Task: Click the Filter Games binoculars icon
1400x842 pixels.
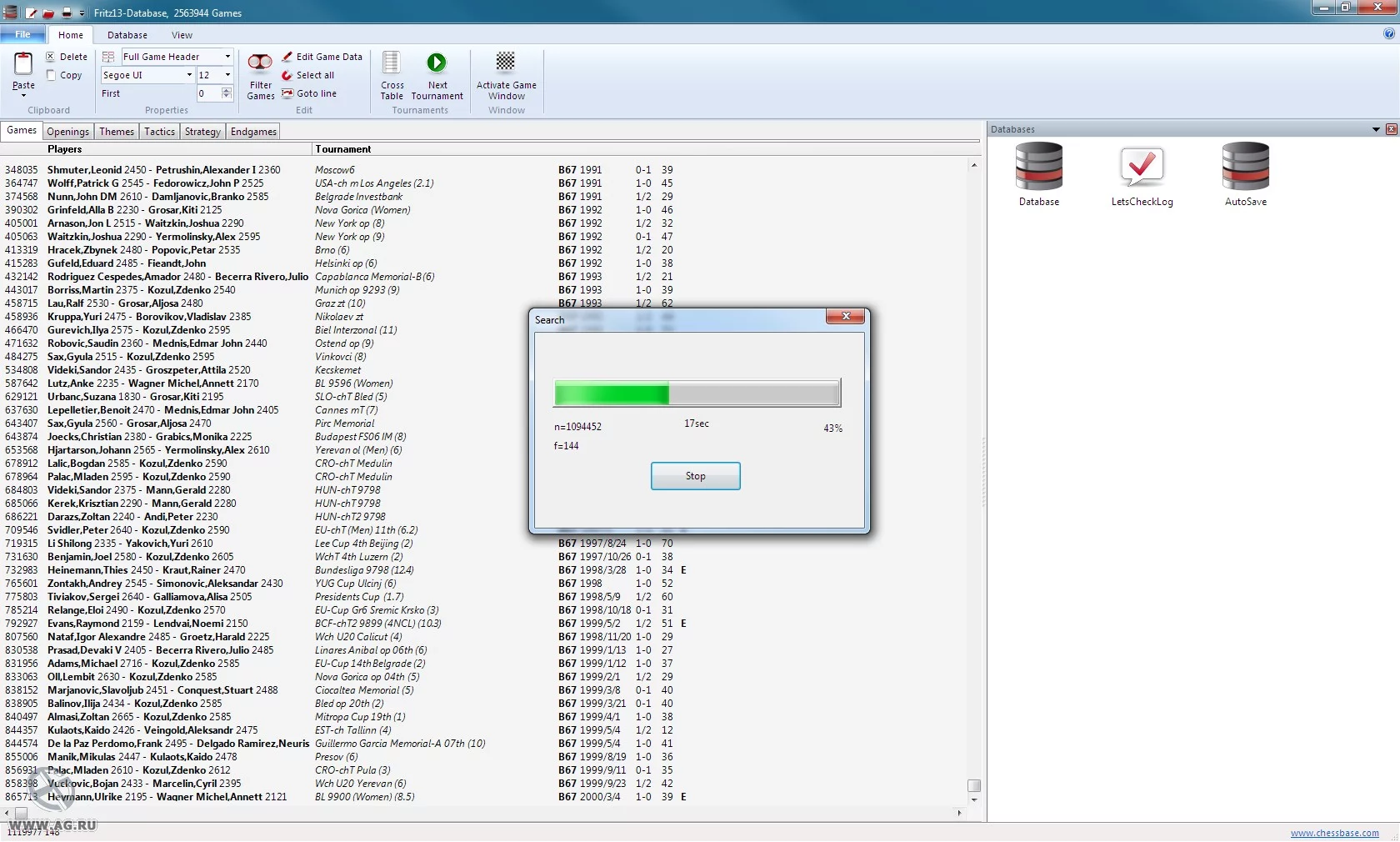Action: (260, 63)
